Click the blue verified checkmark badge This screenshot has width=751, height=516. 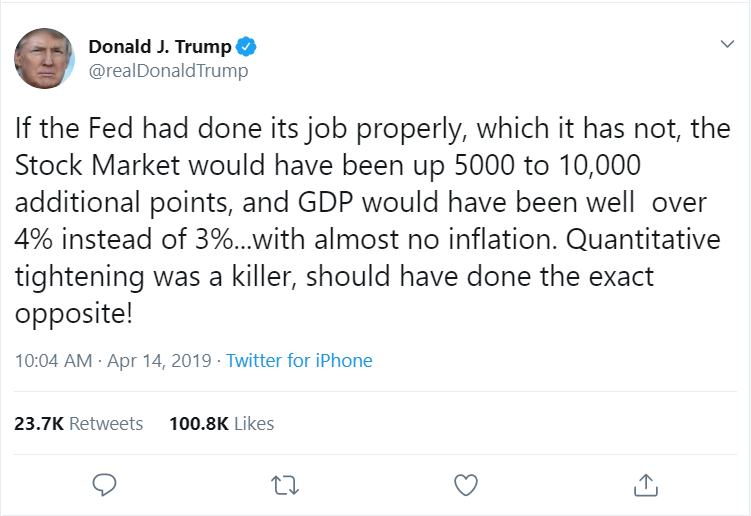tap(246, 46)
